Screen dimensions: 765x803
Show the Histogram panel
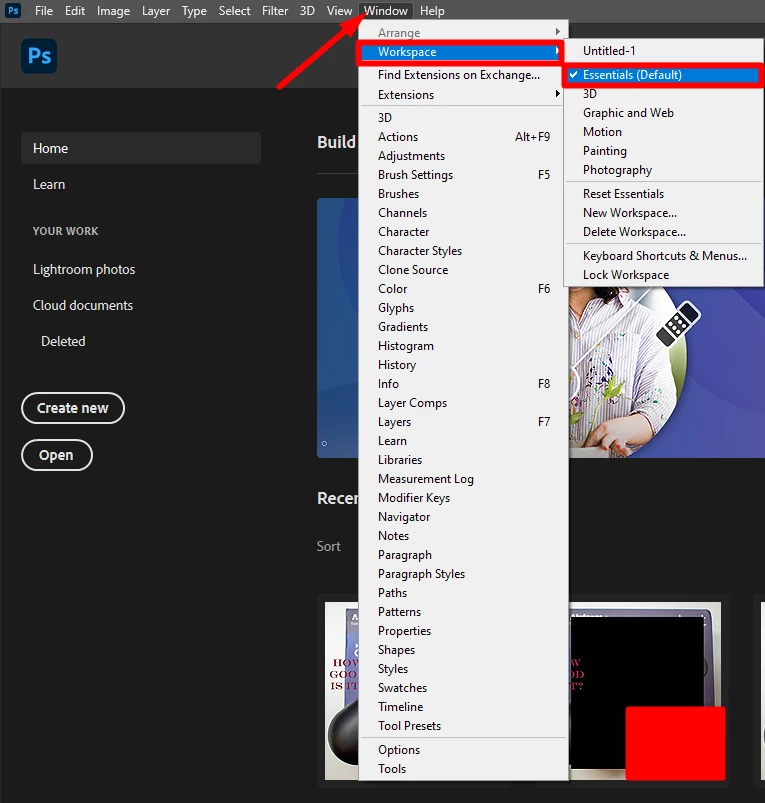click(x=463, y=346)
